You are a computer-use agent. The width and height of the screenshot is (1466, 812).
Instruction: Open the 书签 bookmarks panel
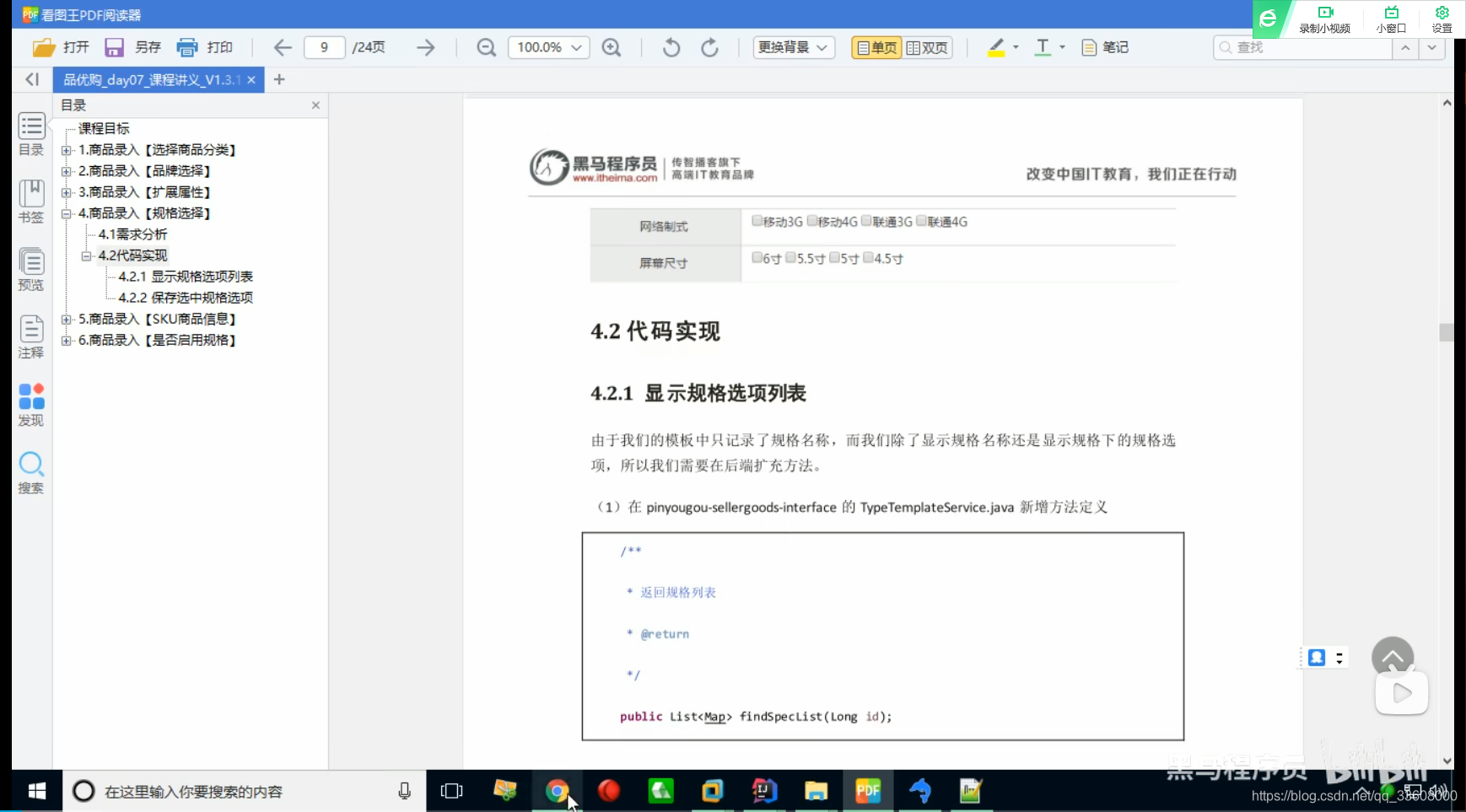click(x=31, y=202)
